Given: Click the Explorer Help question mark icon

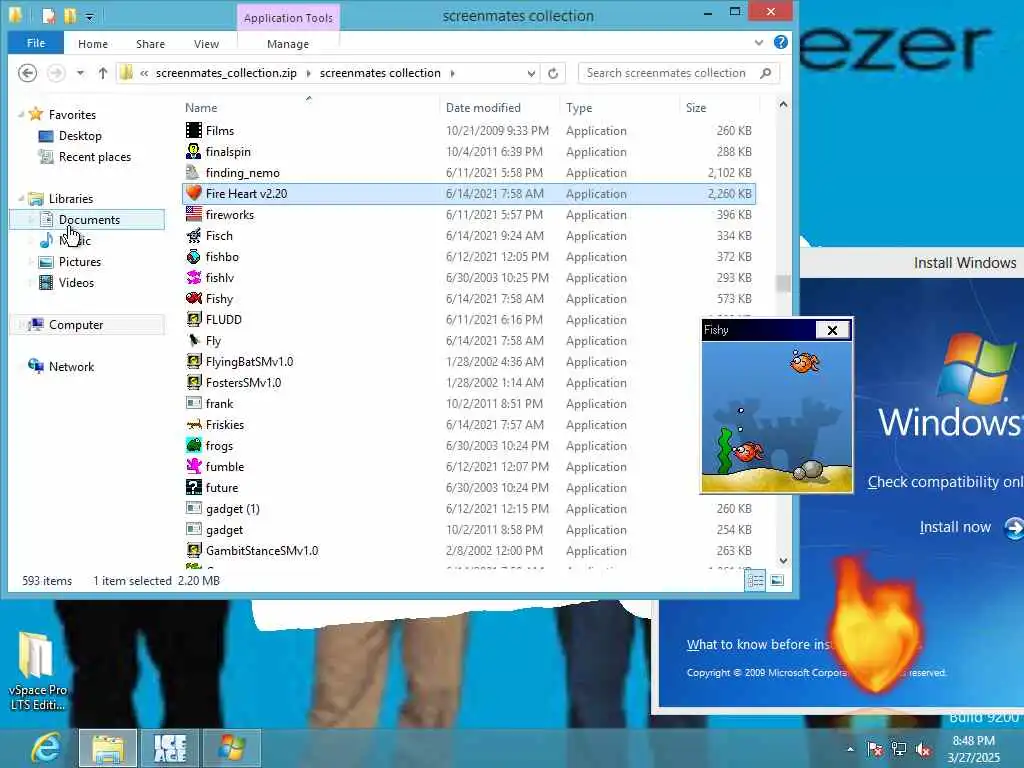Looking at the screenshot, I should click(780, 42).
